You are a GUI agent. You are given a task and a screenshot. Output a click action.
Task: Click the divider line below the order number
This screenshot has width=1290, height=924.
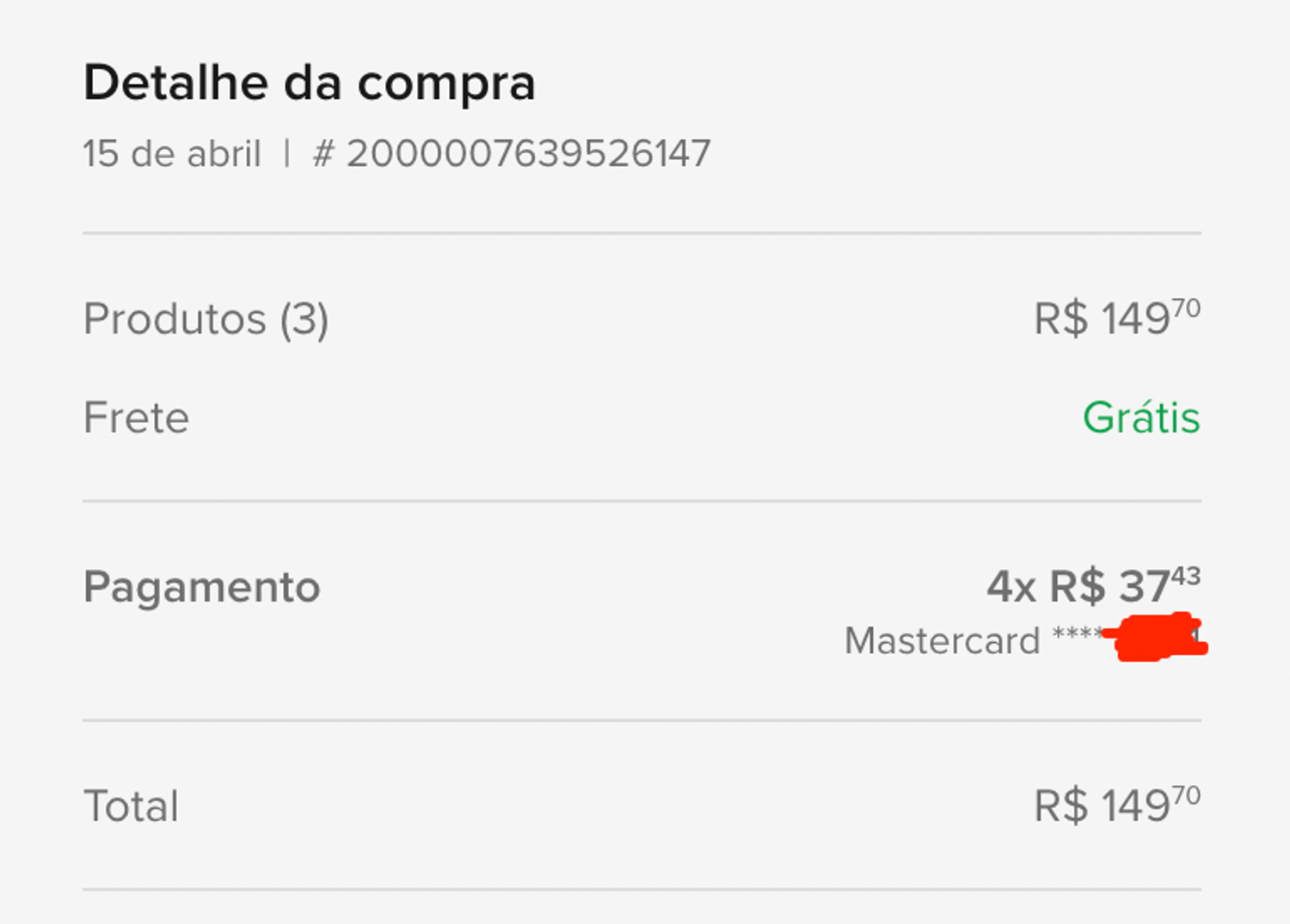click(642, 233)
